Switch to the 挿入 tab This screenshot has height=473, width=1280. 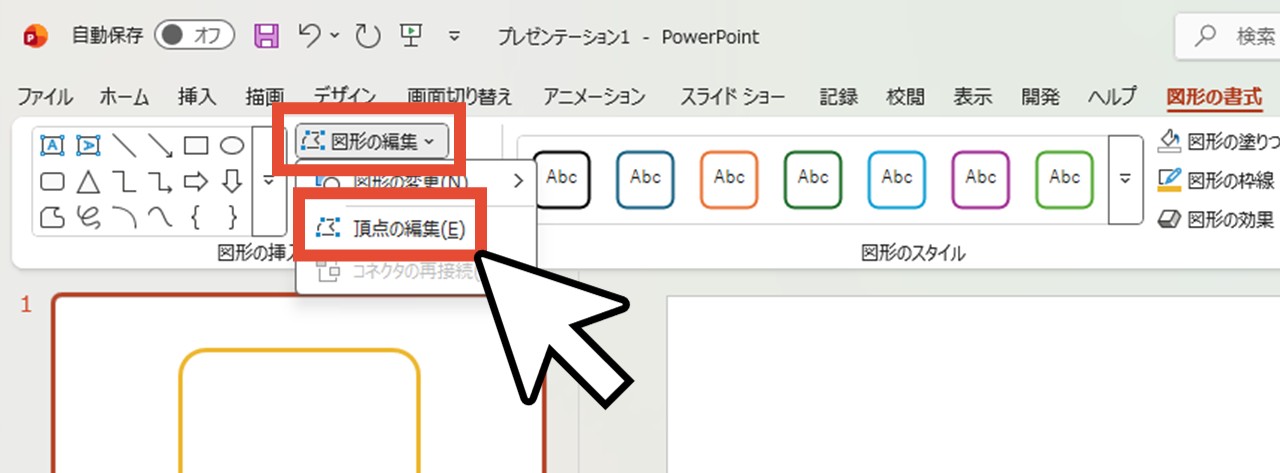[197, 97]
